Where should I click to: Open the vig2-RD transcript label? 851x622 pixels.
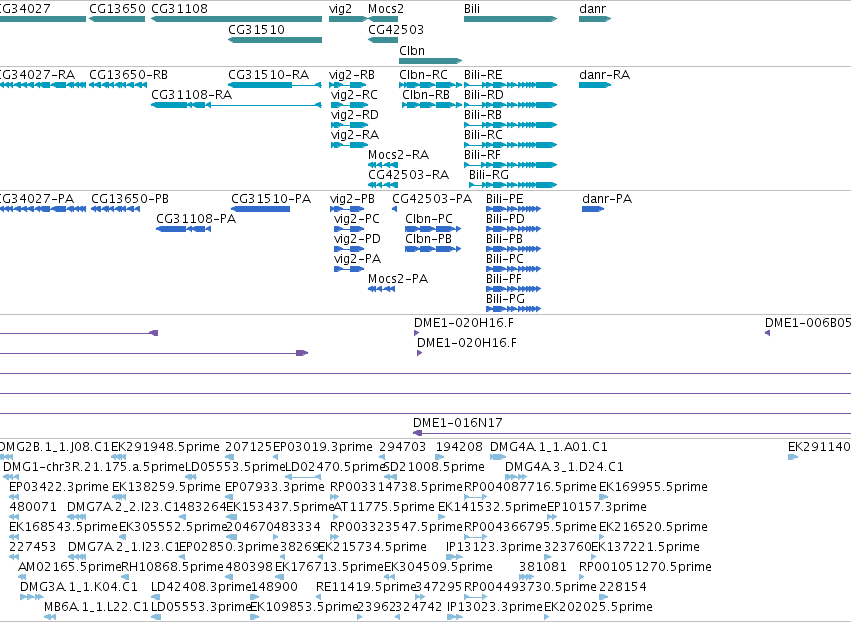(x=354, y=115)
